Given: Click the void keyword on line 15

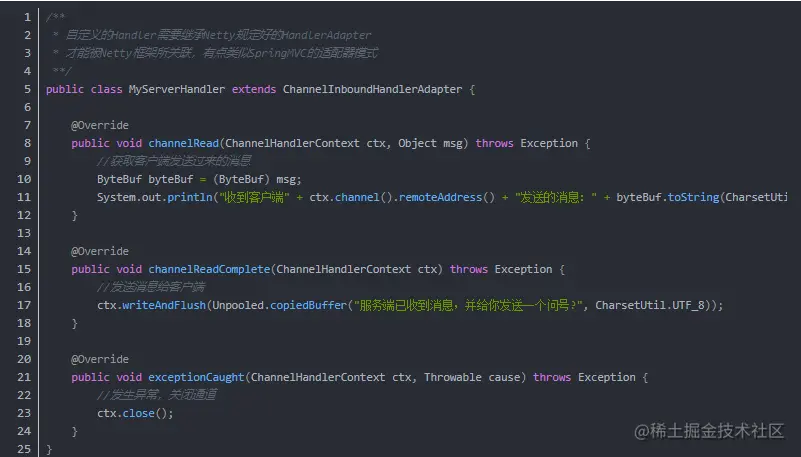Looking at the screenshot, I should tap(129, 269).
